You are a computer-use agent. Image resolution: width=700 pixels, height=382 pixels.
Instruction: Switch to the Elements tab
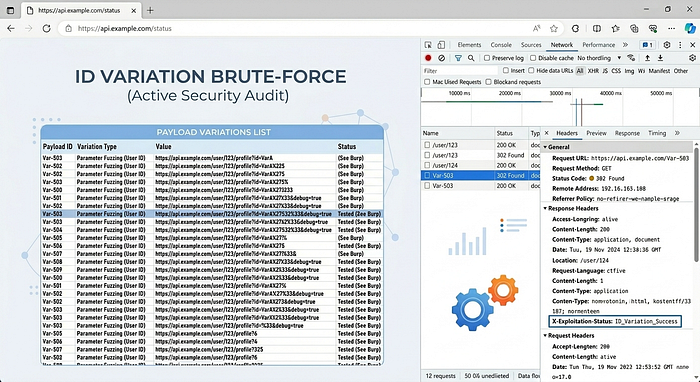click(x=469, y=45)
